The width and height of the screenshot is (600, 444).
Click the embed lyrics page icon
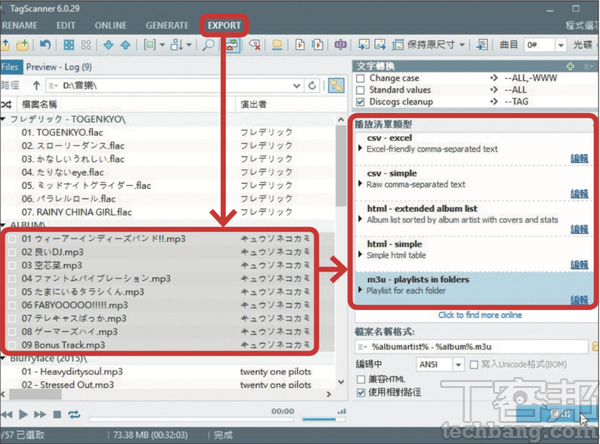[x=482, y=45]
